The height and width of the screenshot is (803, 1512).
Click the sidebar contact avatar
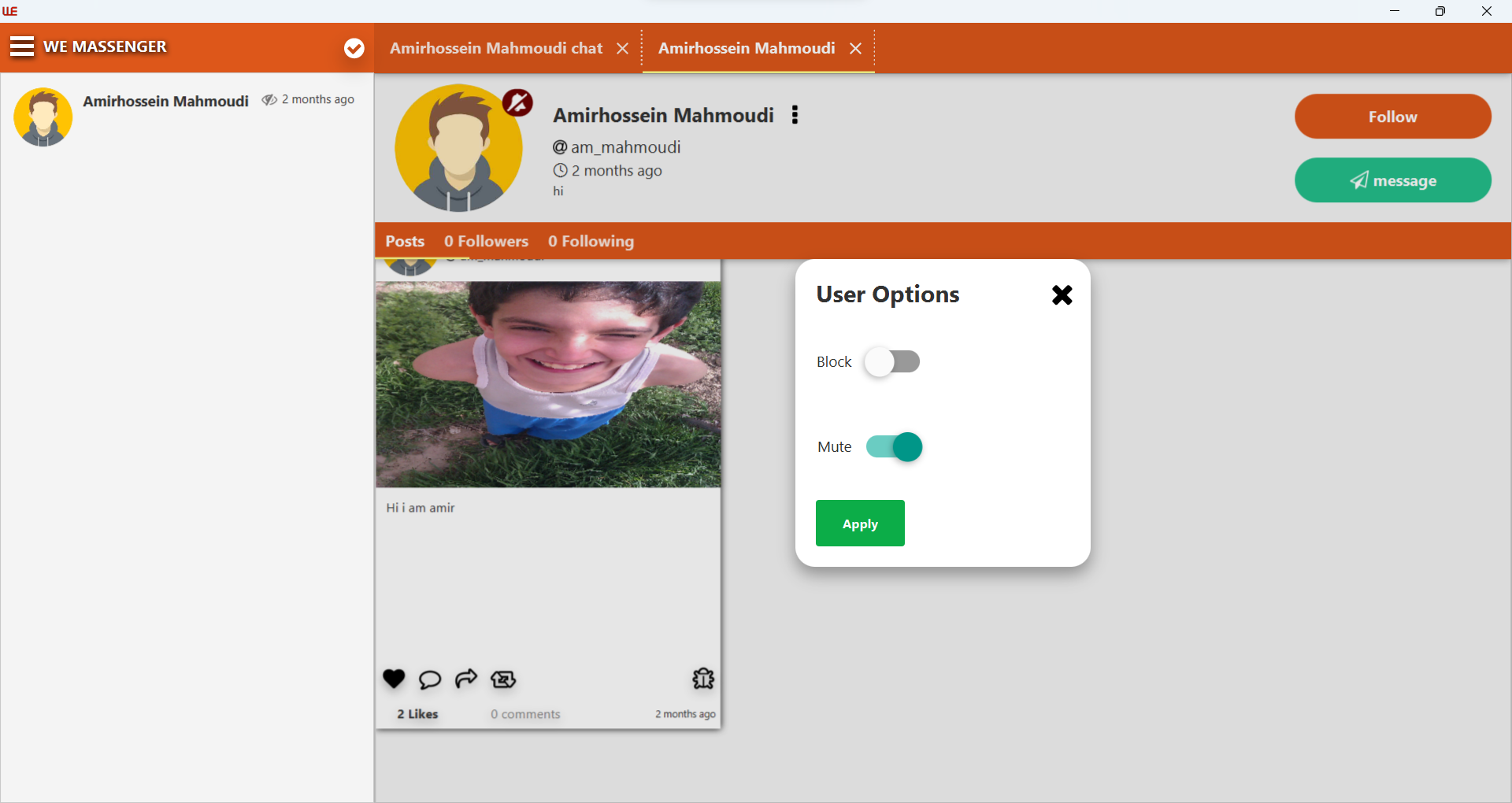pyautogui.click(x=43, y=117)
